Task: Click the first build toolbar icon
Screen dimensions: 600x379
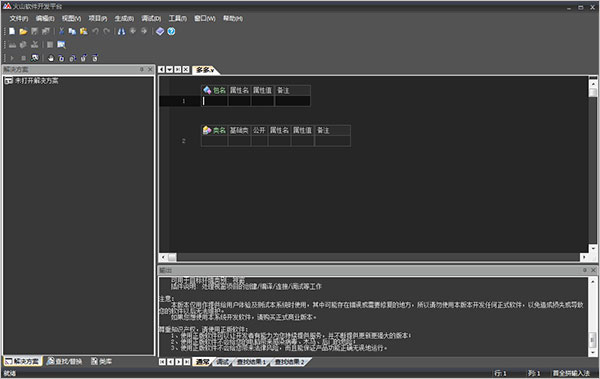Action: pyautogui.click(x=12, y=45)
